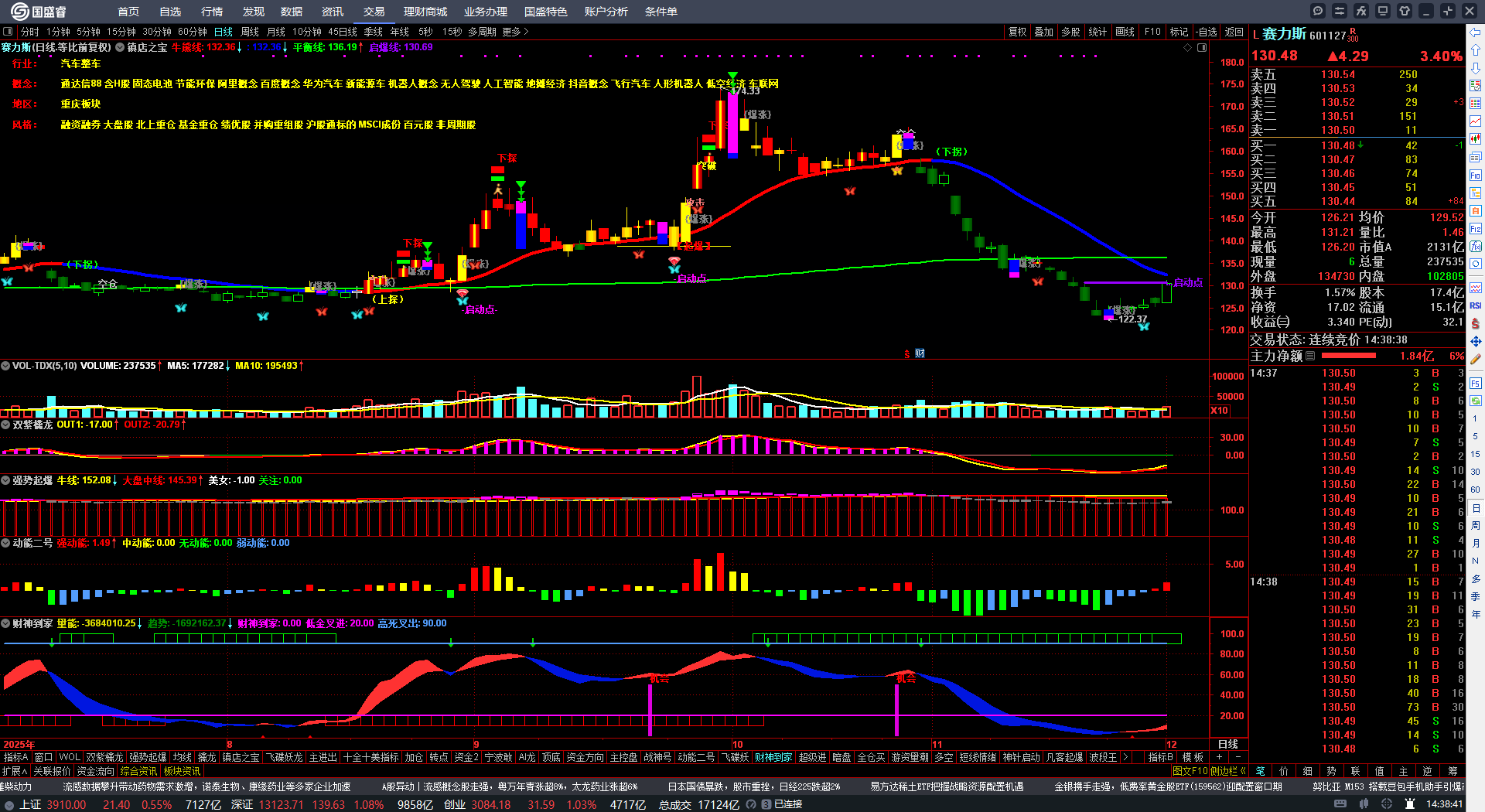The height and width of the screenshot is (812, 1485).
Task: Click the up arrow in right sidebar
Action: point(1476,50)
